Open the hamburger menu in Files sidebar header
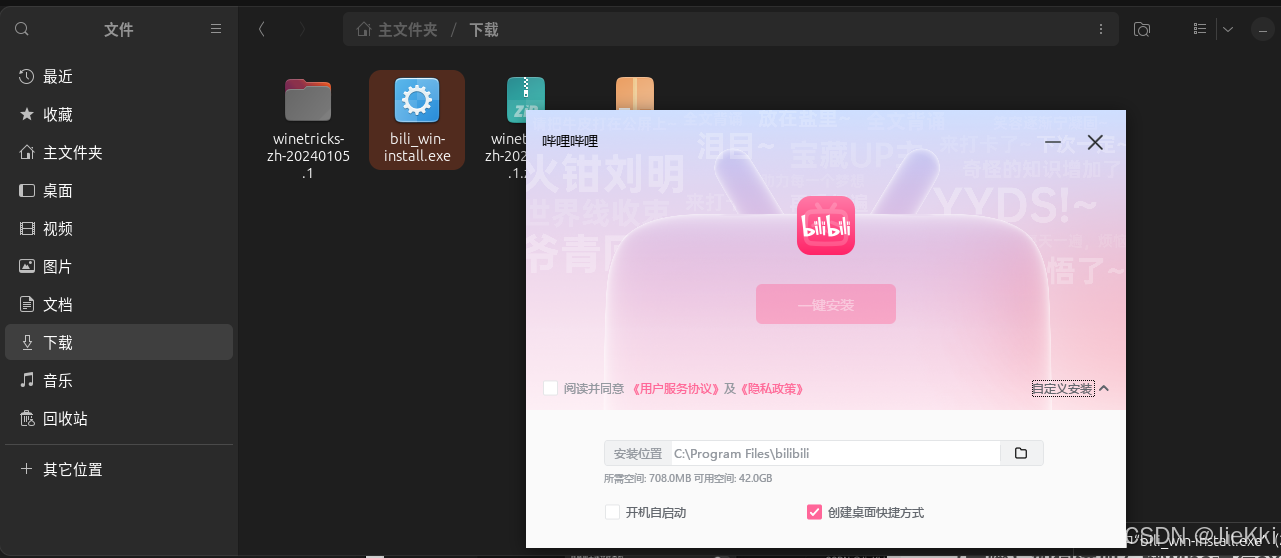 pos(216,30)
